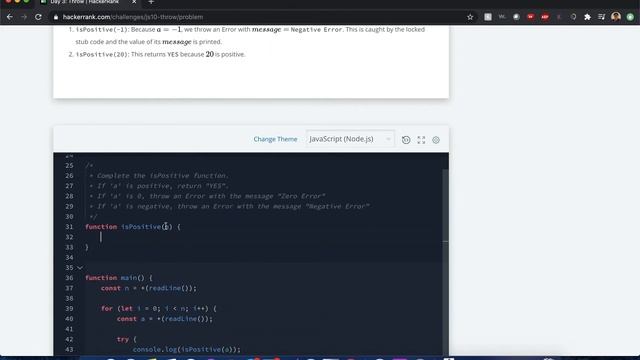
Task: Click the return "YES" comment on line 27
Action: point(159,186)
